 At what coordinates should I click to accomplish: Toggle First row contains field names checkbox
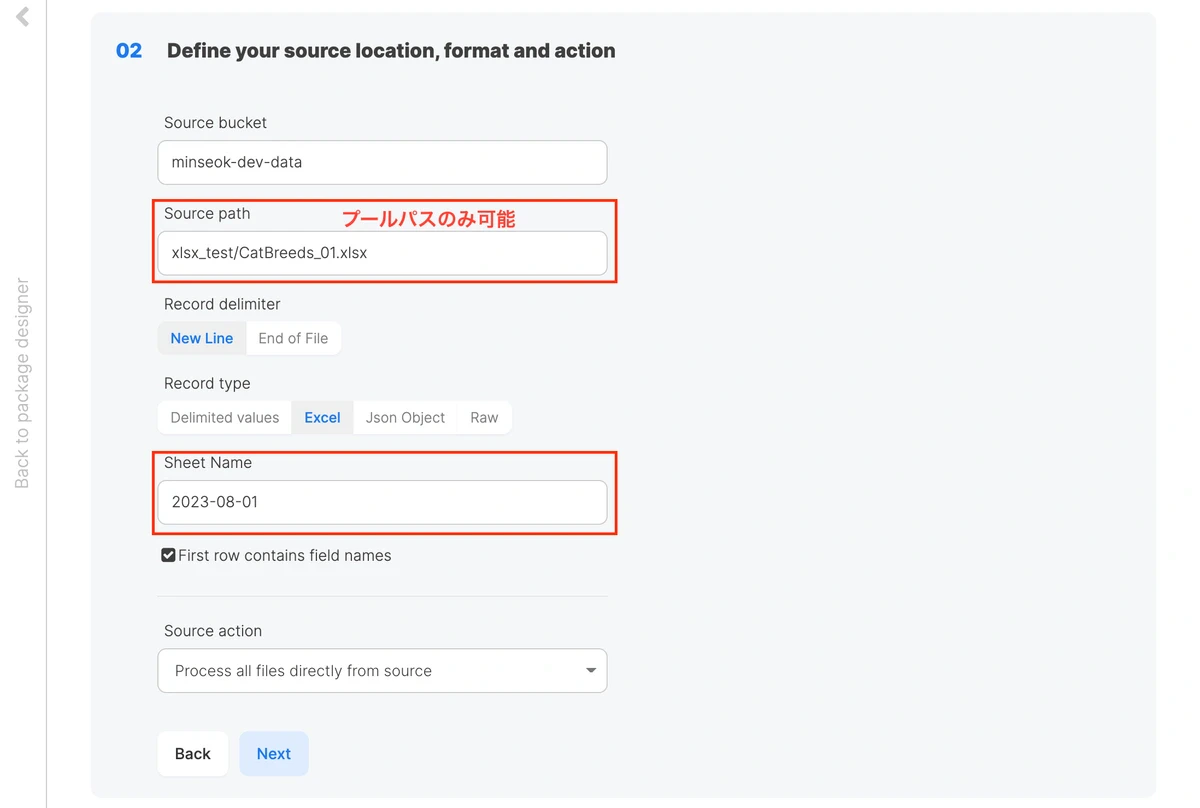168,555
